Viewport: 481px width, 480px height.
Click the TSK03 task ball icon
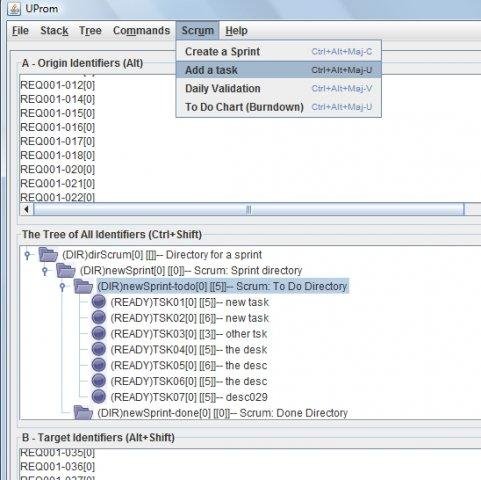(x=99, y=333)
